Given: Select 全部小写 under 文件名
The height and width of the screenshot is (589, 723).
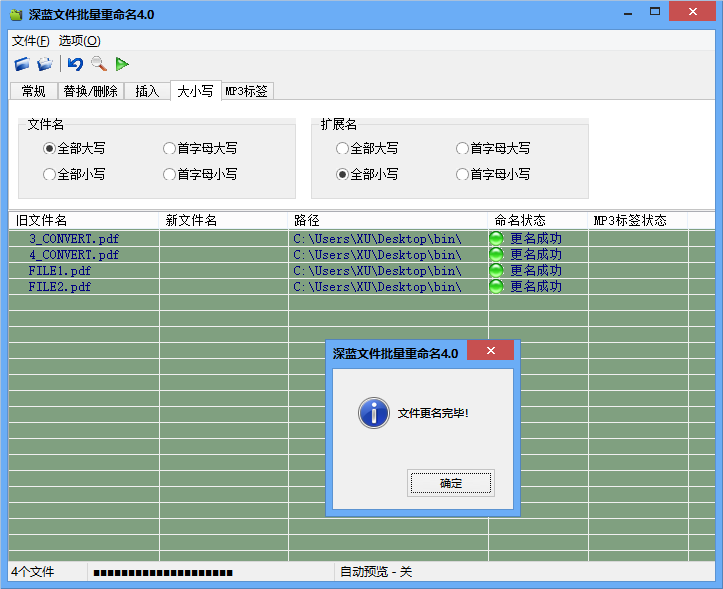Looking at the screenshot, I should coord(50,175).
